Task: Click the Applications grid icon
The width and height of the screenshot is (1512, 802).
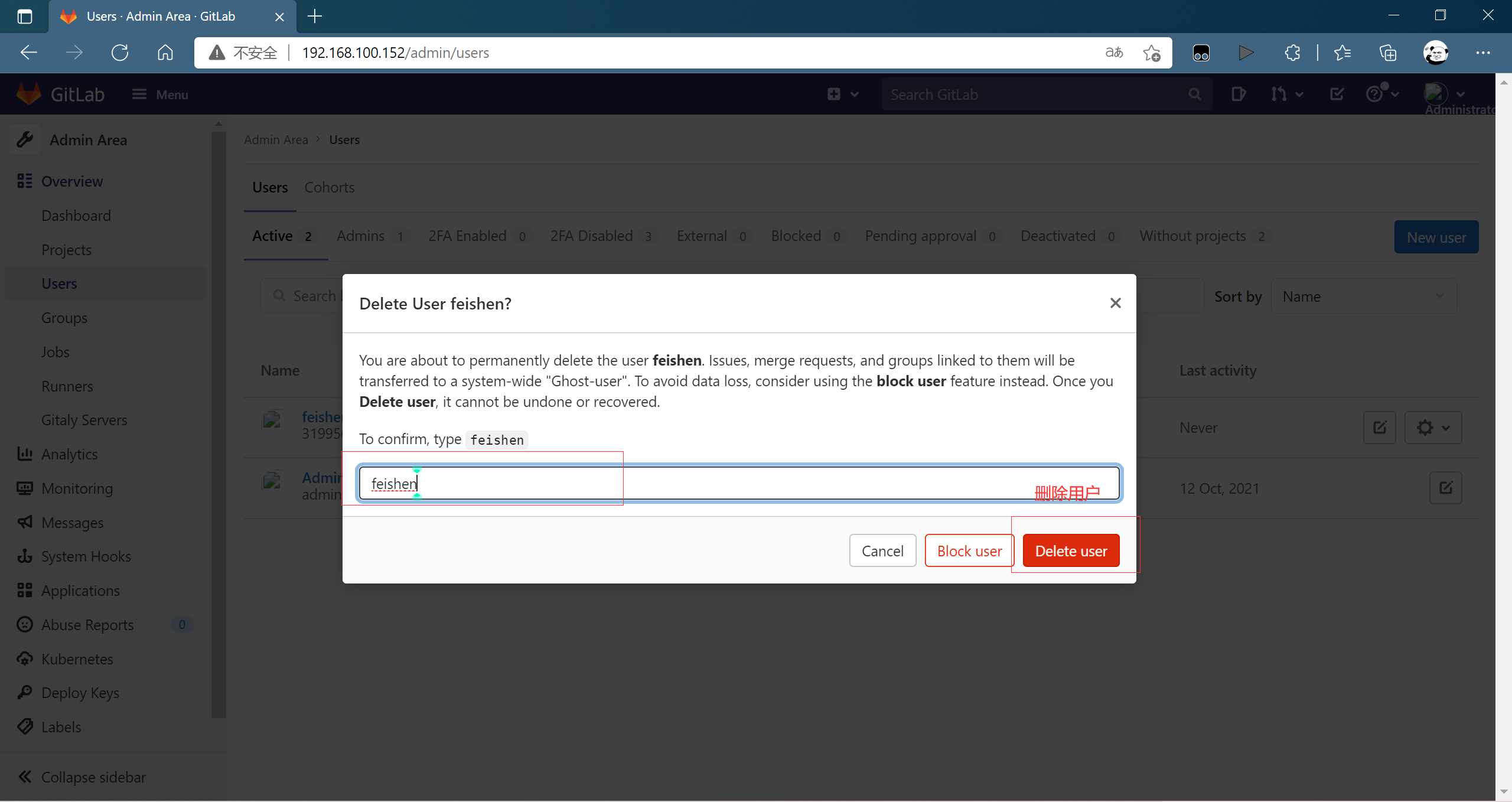Action: tap(25, 591)
